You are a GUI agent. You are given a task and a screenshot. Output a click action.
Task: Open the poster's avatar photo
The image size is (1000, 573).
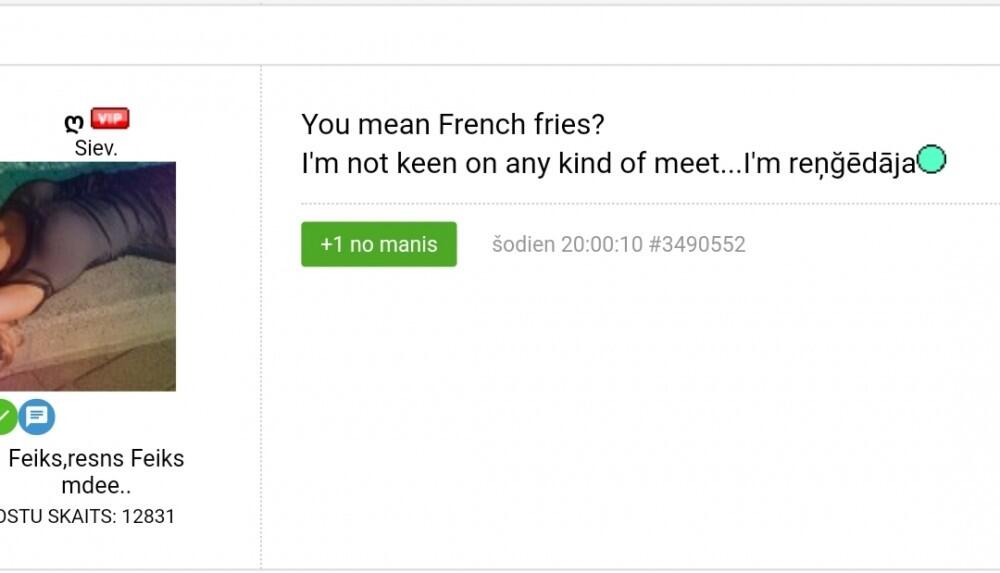[x=87, y=276]
